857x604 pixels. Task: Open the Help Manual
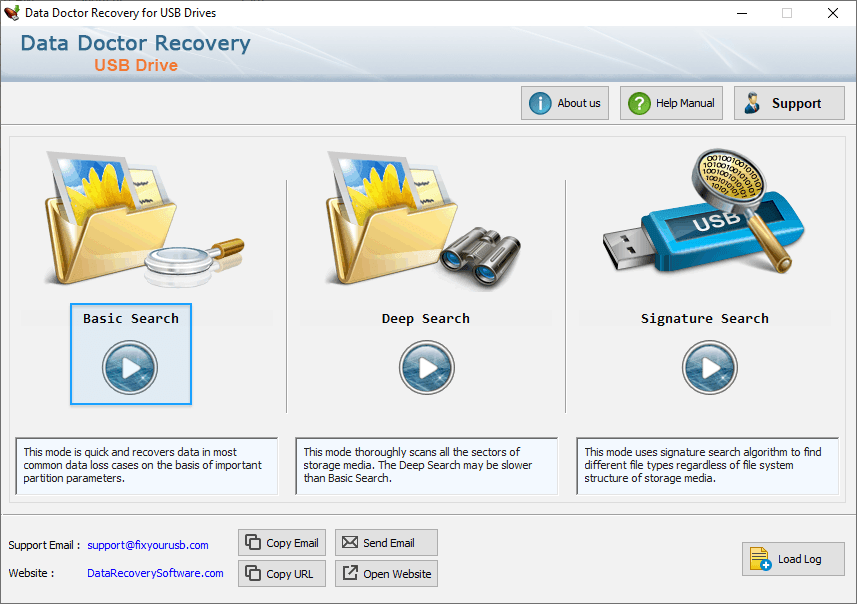click(x=671, y=103)
